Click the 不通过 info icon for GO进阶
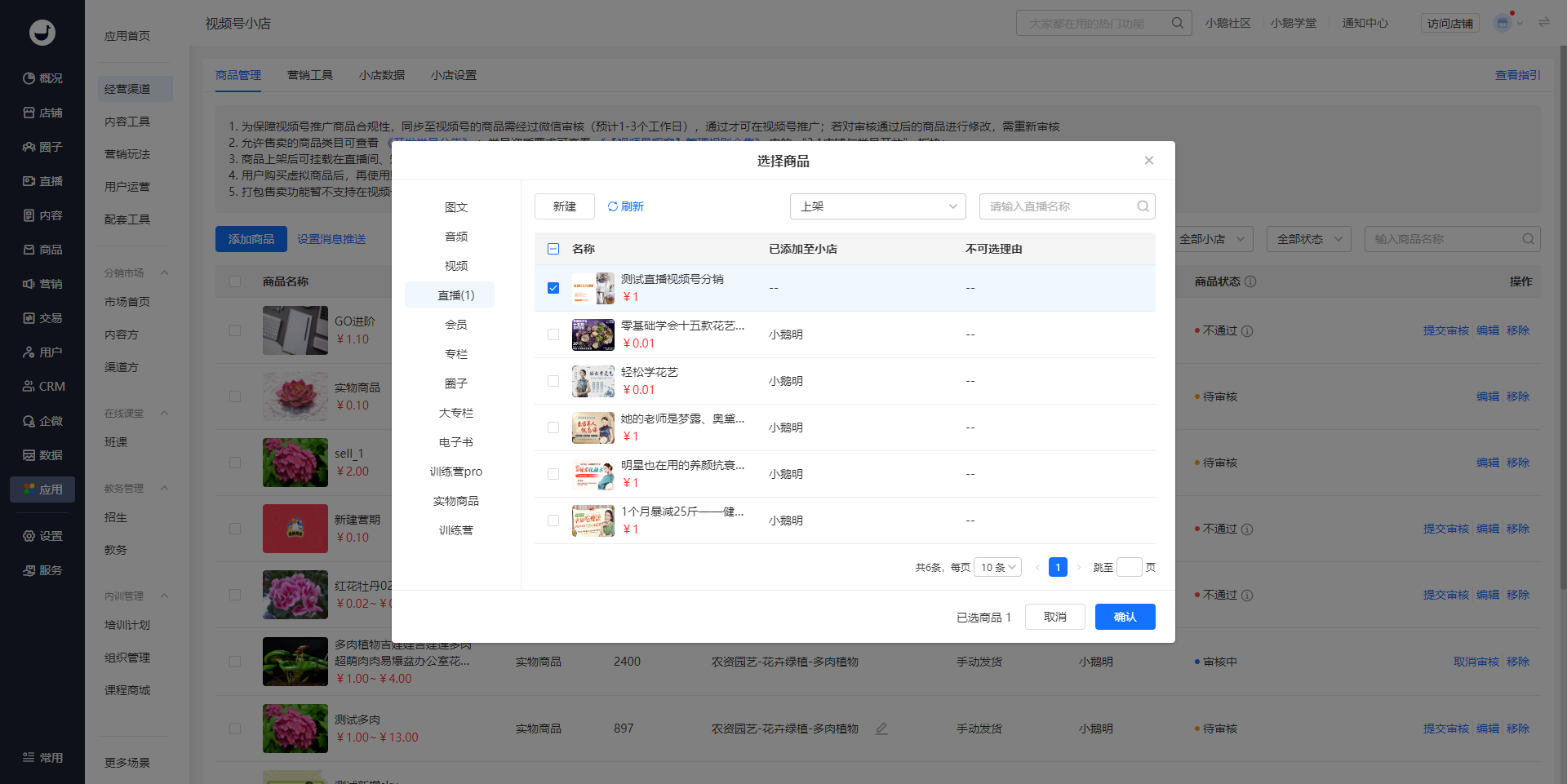1567x784 pixels. tap(1247, 330)
